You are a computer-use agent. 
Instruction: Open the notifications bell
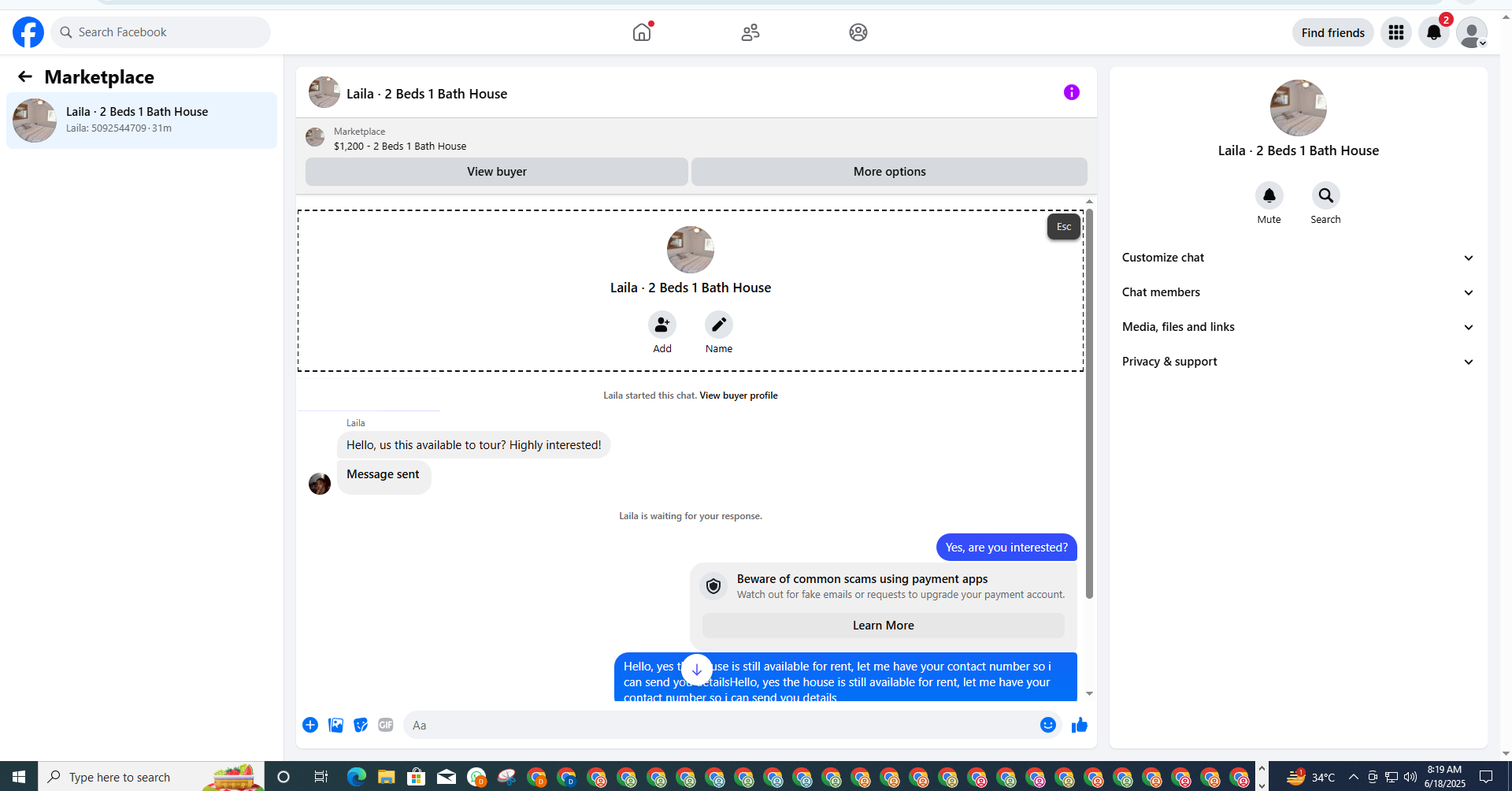pos(1434,32)
